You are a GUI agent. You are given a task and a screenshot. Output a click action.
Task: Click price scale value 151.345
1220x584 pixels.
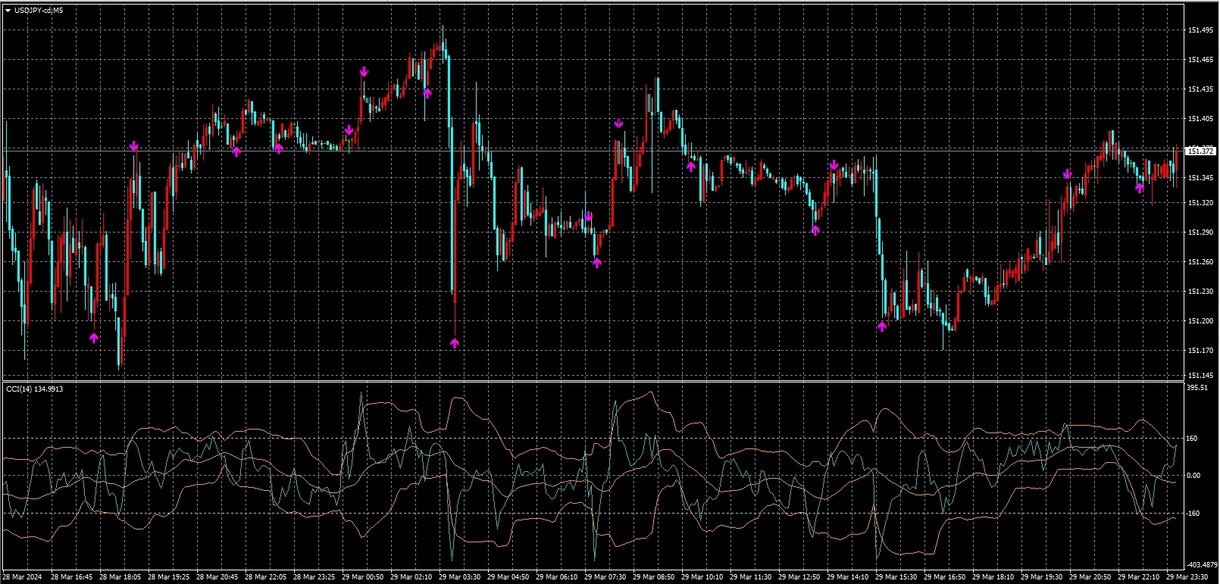coord(1200,178)
